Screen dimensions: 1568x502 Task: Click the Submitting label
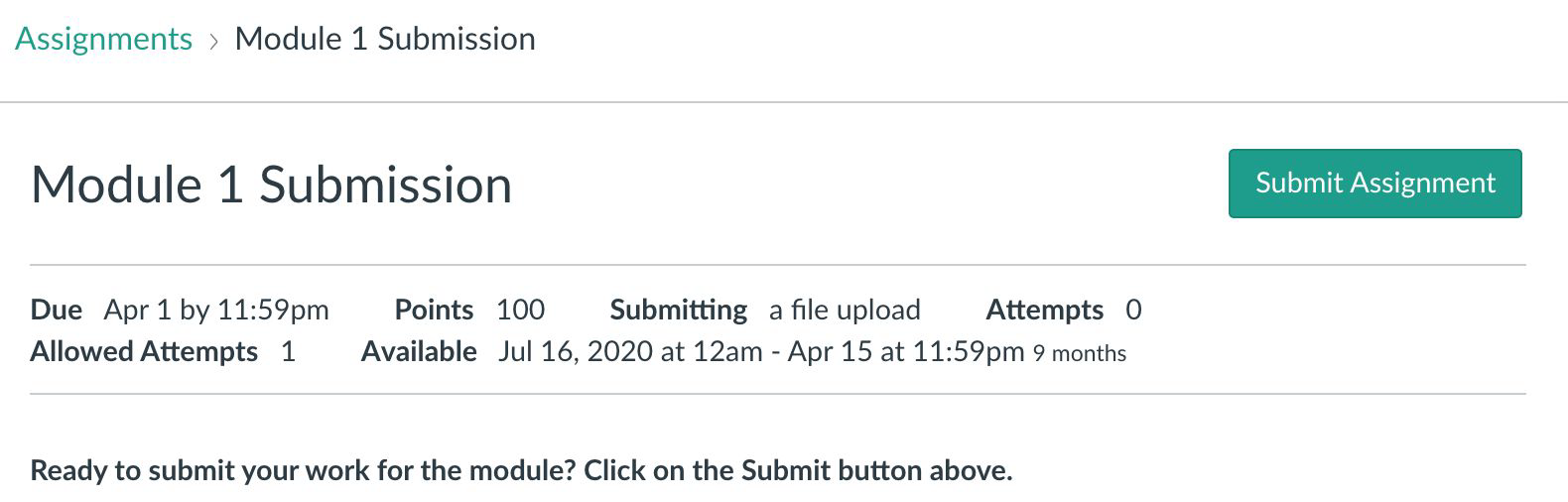[x=678, y=310]
